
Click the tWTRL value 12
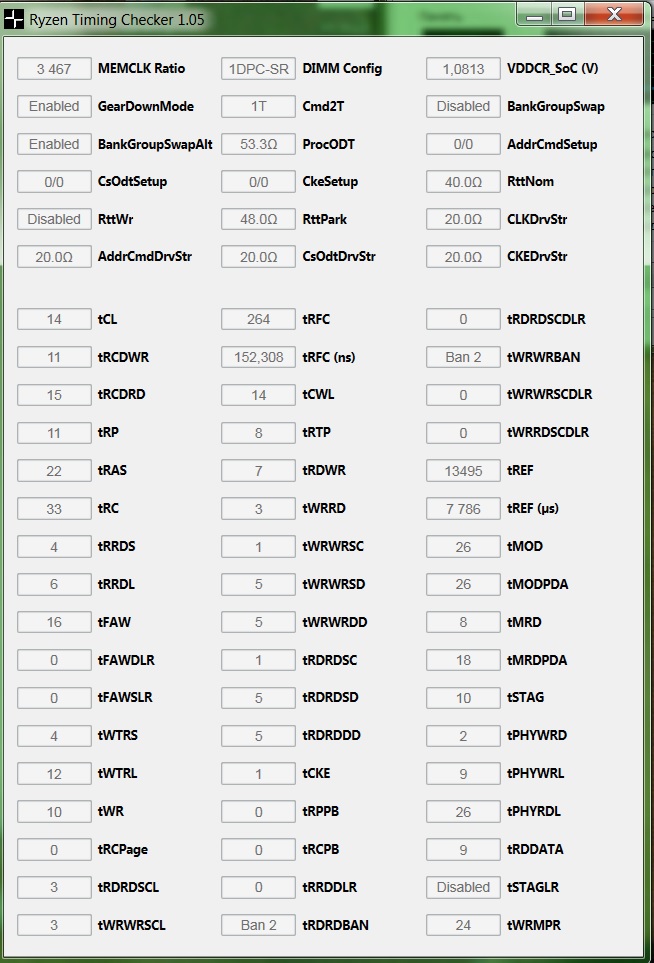pyautogui.click(x=54, y=774)
